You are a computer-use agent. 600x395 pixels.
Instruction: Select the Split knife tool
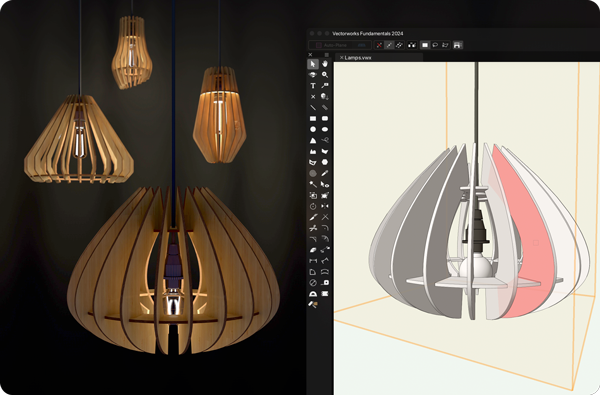[x=313, y=217]
